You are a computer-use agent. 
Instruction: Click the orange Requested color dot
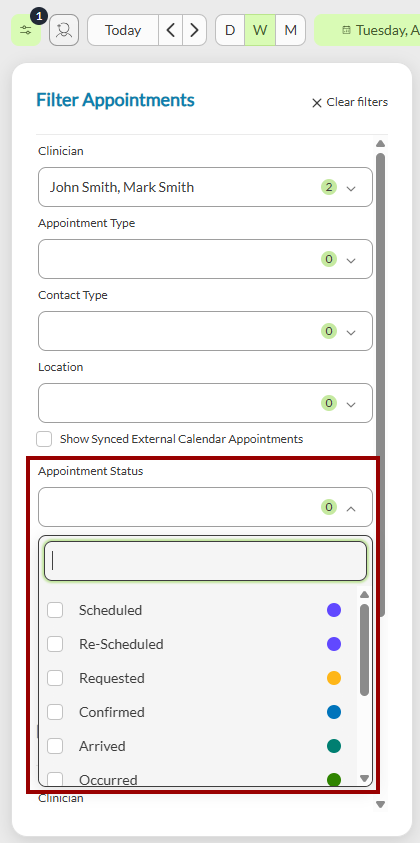tap(334, 678)
